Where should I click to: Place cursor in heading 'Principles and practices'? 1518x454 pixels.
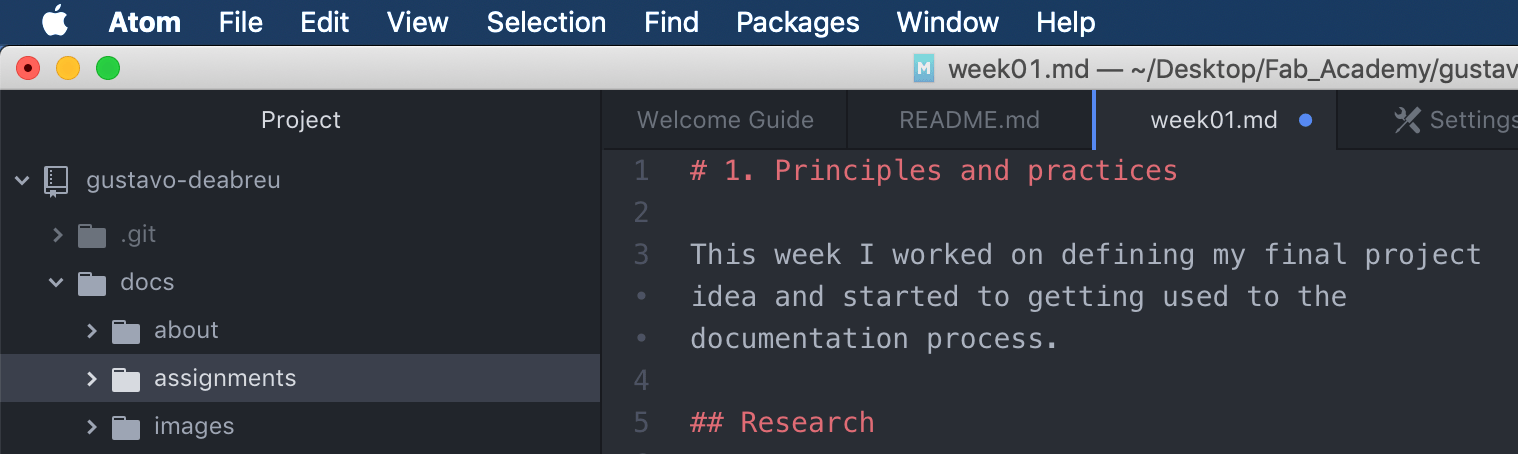click(976, 171)
